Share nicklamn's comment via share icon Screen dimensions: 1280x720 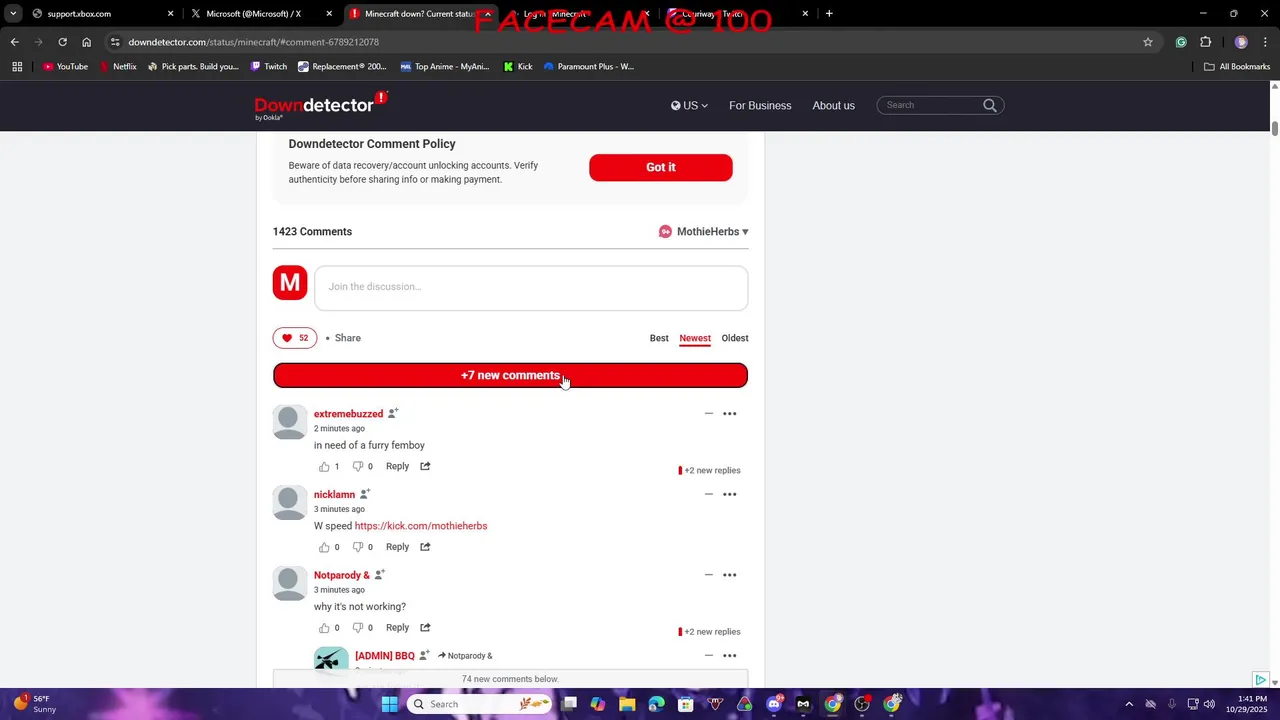click(x=425, y=547)
